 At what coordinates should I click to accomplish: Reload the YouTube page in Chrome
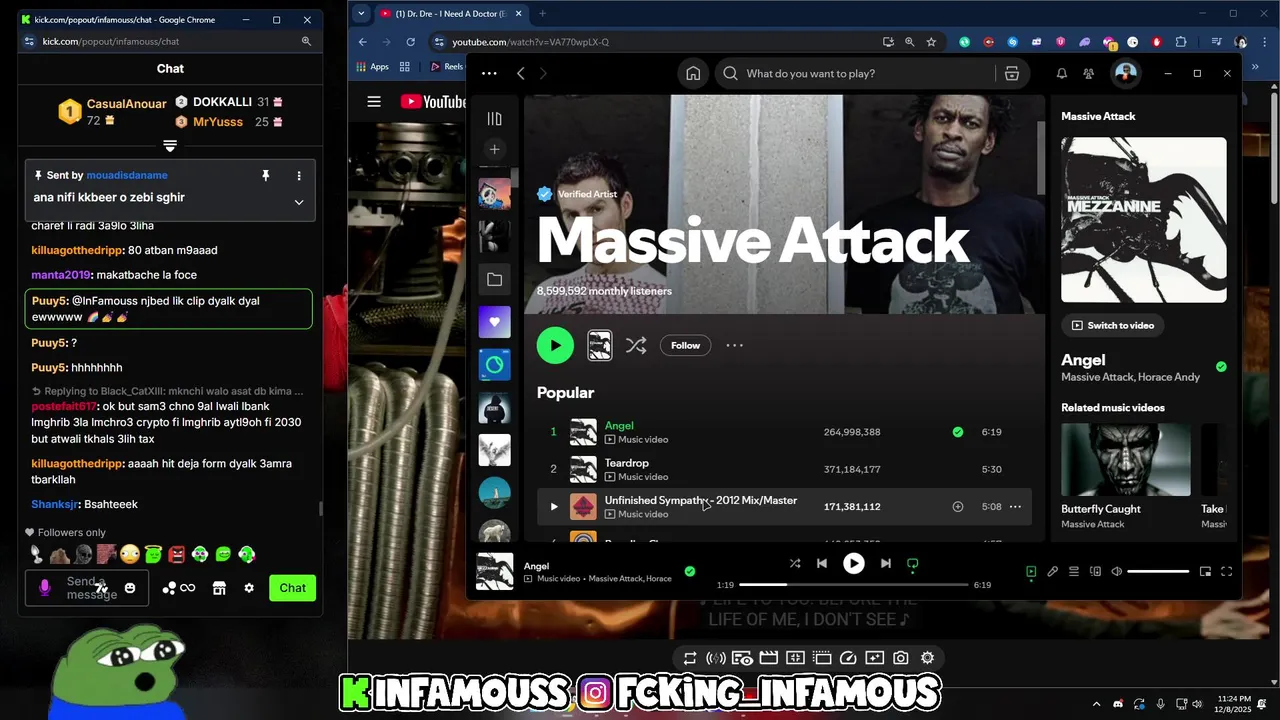410,42
